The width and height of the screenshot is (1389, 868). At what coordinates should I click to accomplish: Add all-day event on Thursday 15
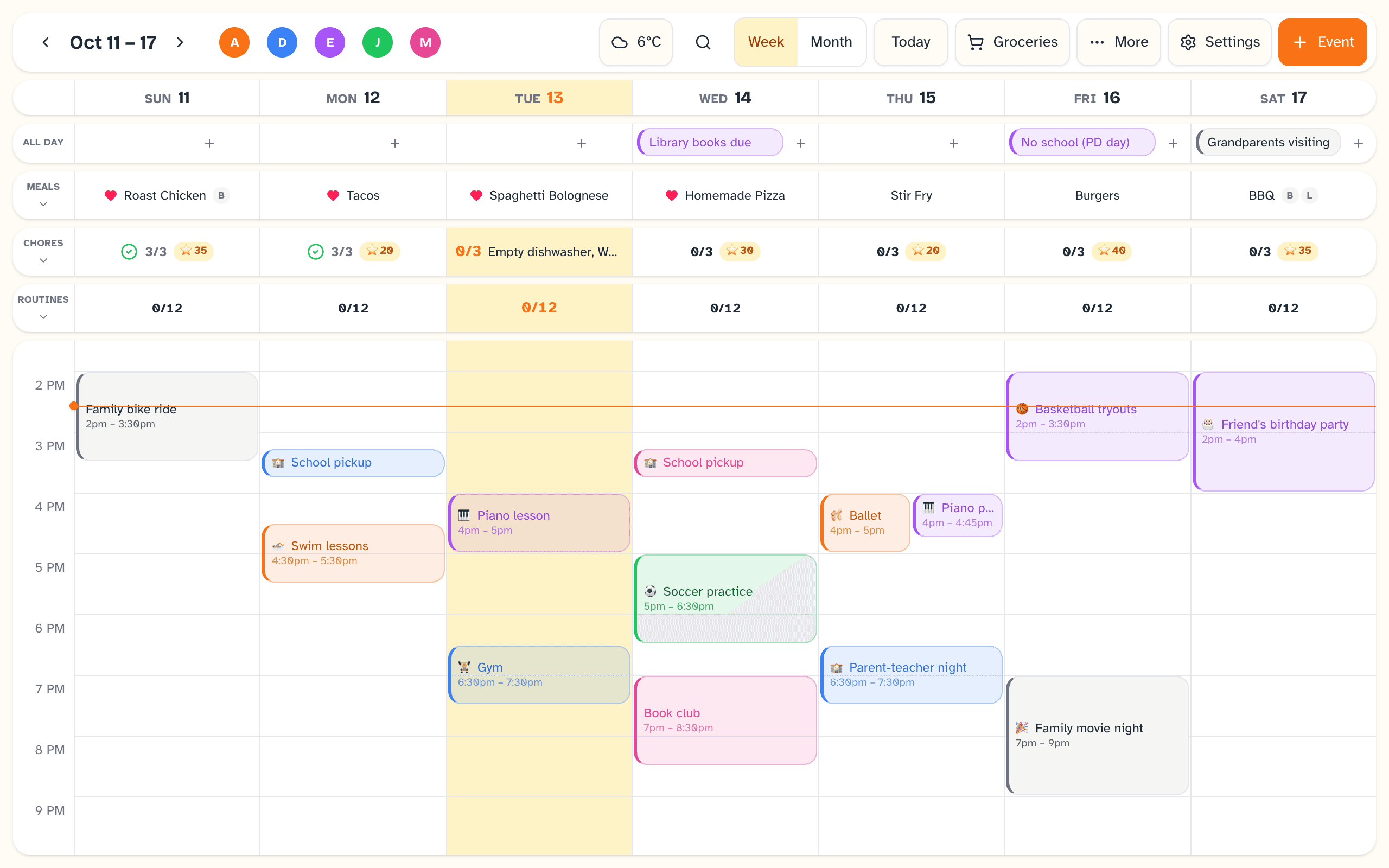coord(954,143)
